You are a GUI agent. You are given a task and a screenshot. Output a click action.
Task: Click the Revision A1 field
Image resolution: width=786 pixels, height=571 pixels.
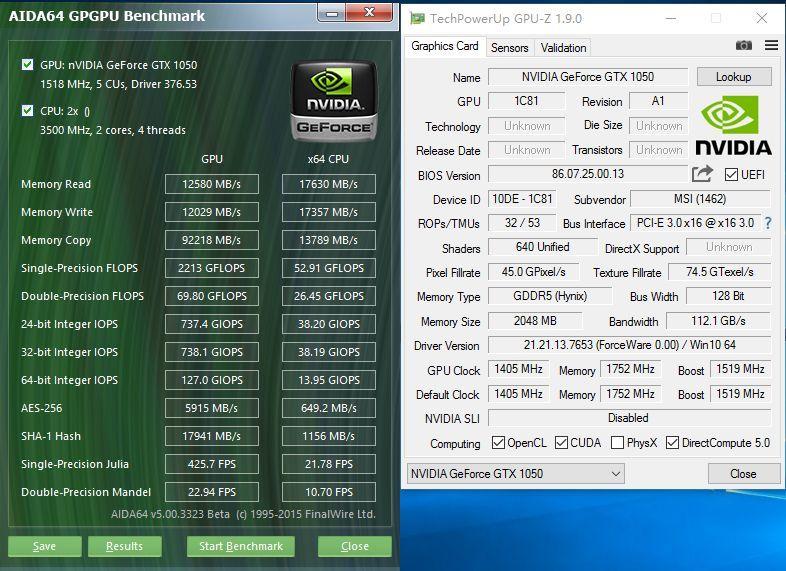click(x=659, y=101)
